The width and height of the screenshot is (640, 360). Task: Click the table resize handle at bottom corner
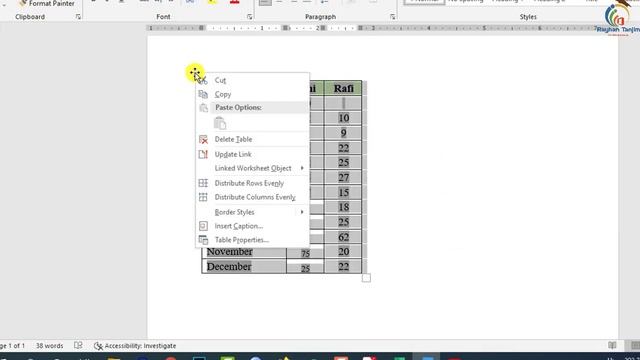[366, 278]
